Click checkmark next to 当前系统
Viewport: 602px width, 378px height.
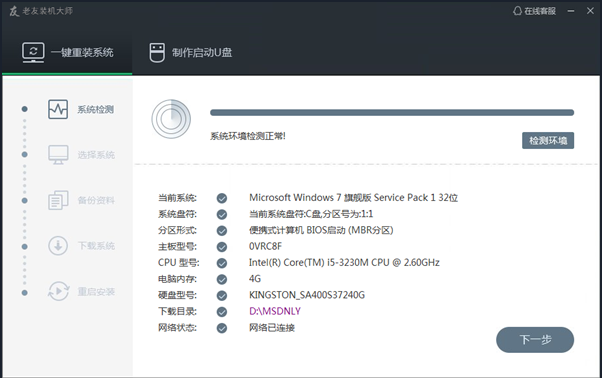(222, 198)
